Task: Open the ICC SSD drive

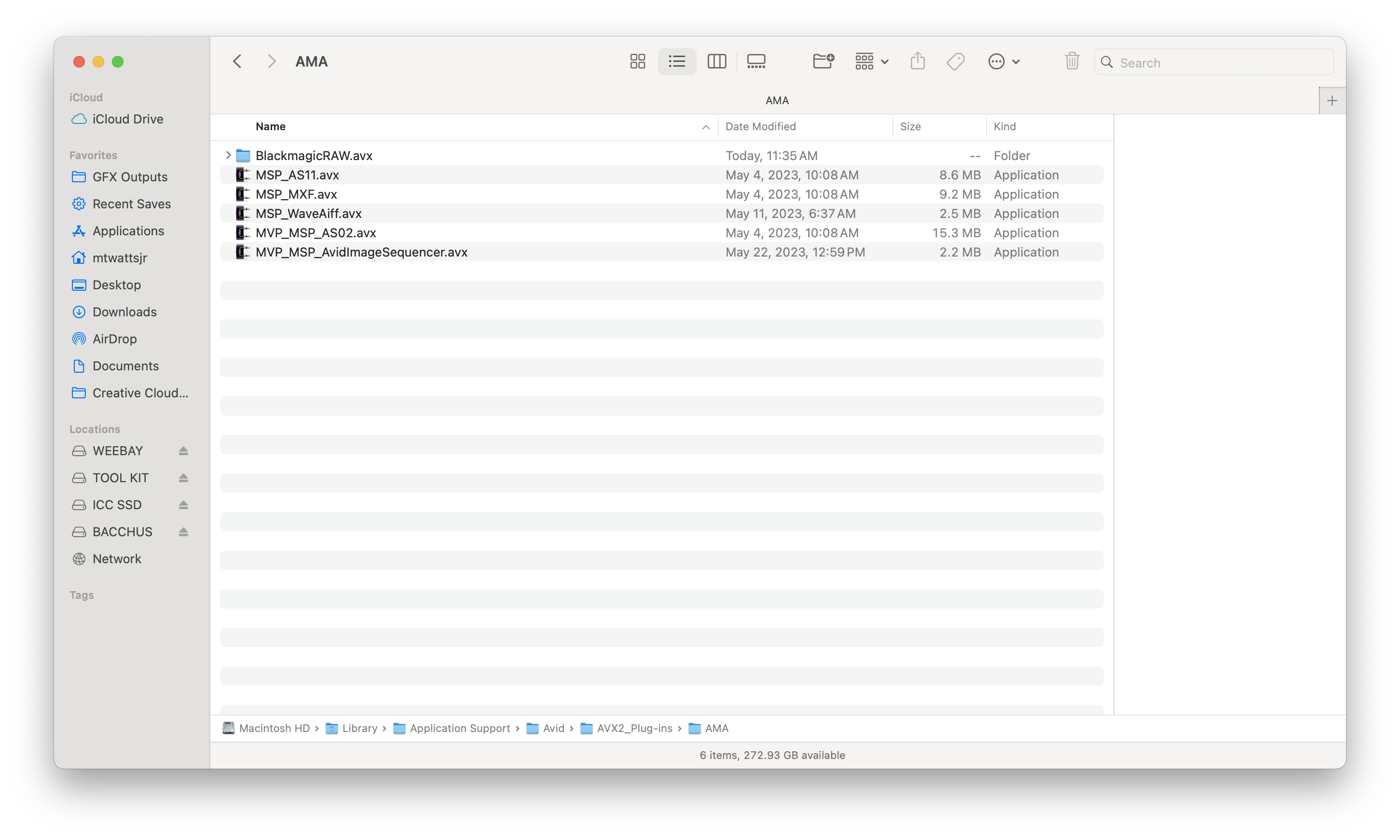Action: coord(117,504)
